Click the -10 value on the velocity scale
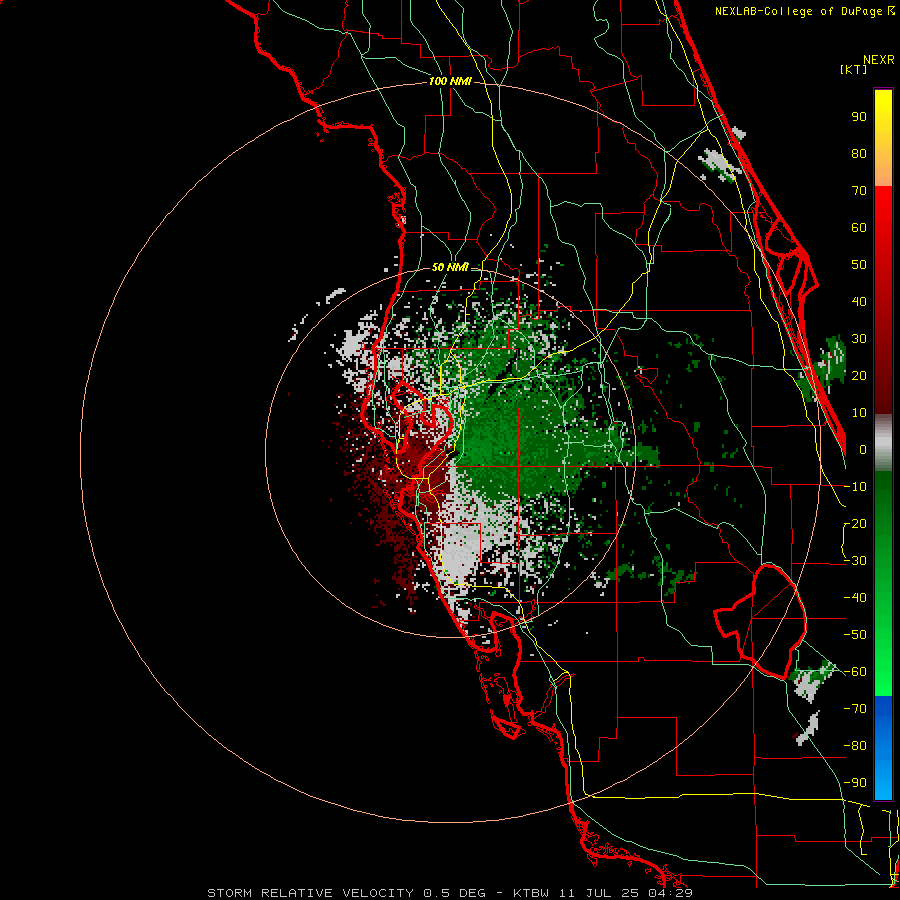Image resolution: width=900 pixels, height=900 pixels. (855, 487)
